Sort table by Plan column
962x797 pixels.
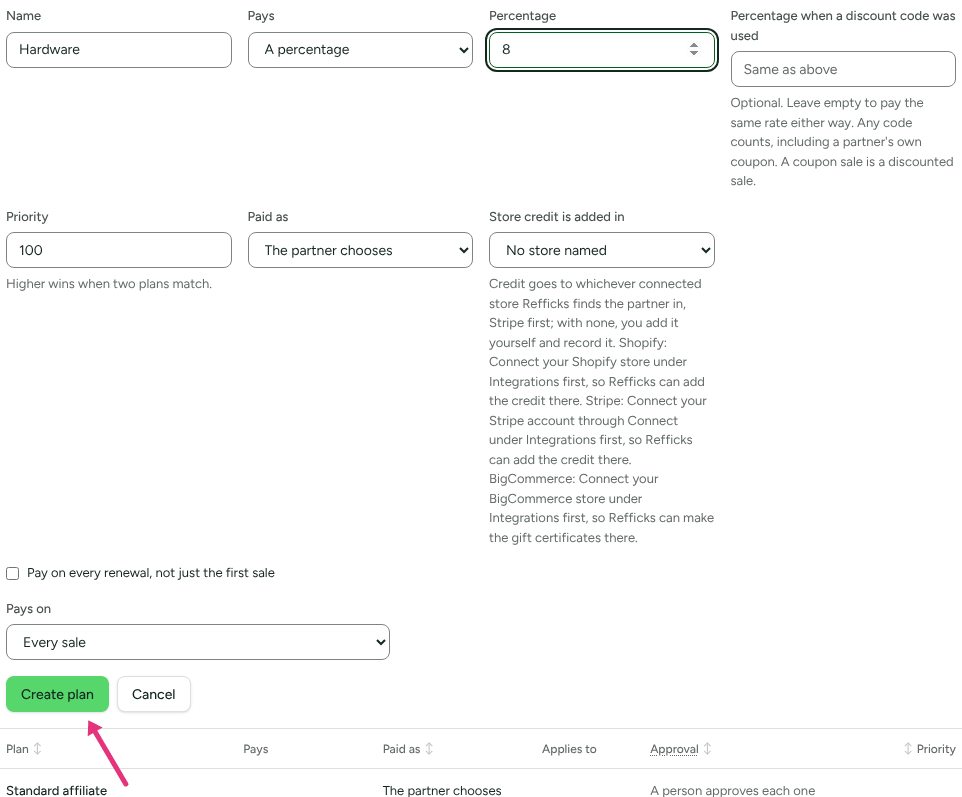pos(23,749)
